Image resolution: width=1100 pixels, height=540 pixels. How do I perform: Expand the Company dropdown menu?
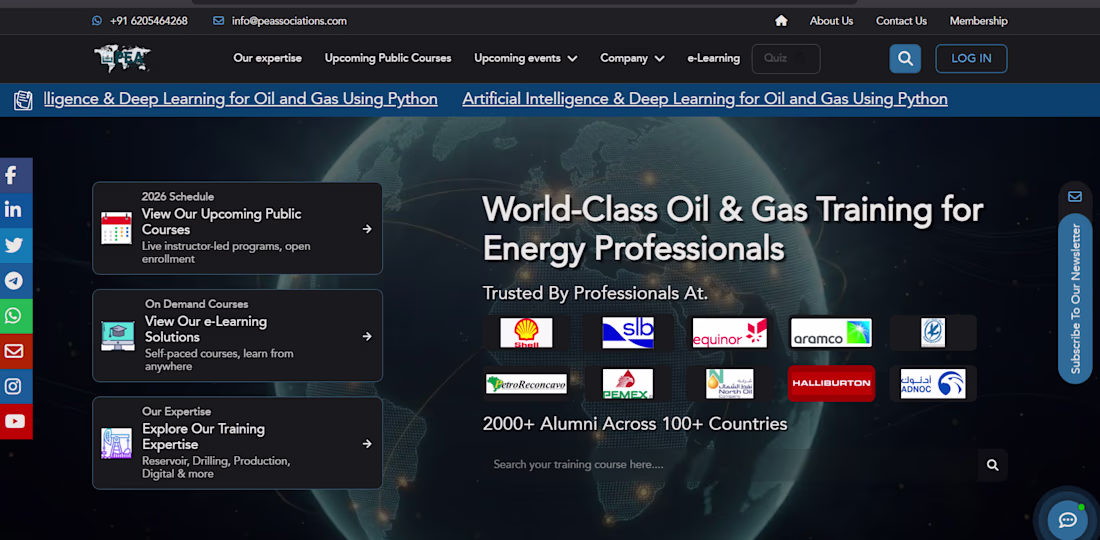point(632,58)
